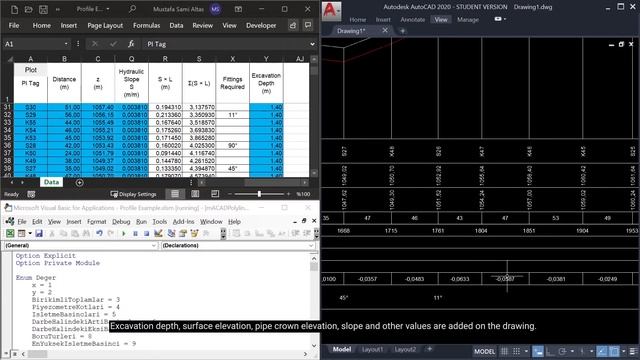Click the macro recording icon in Excel status bar

click(x=31, y=194)
